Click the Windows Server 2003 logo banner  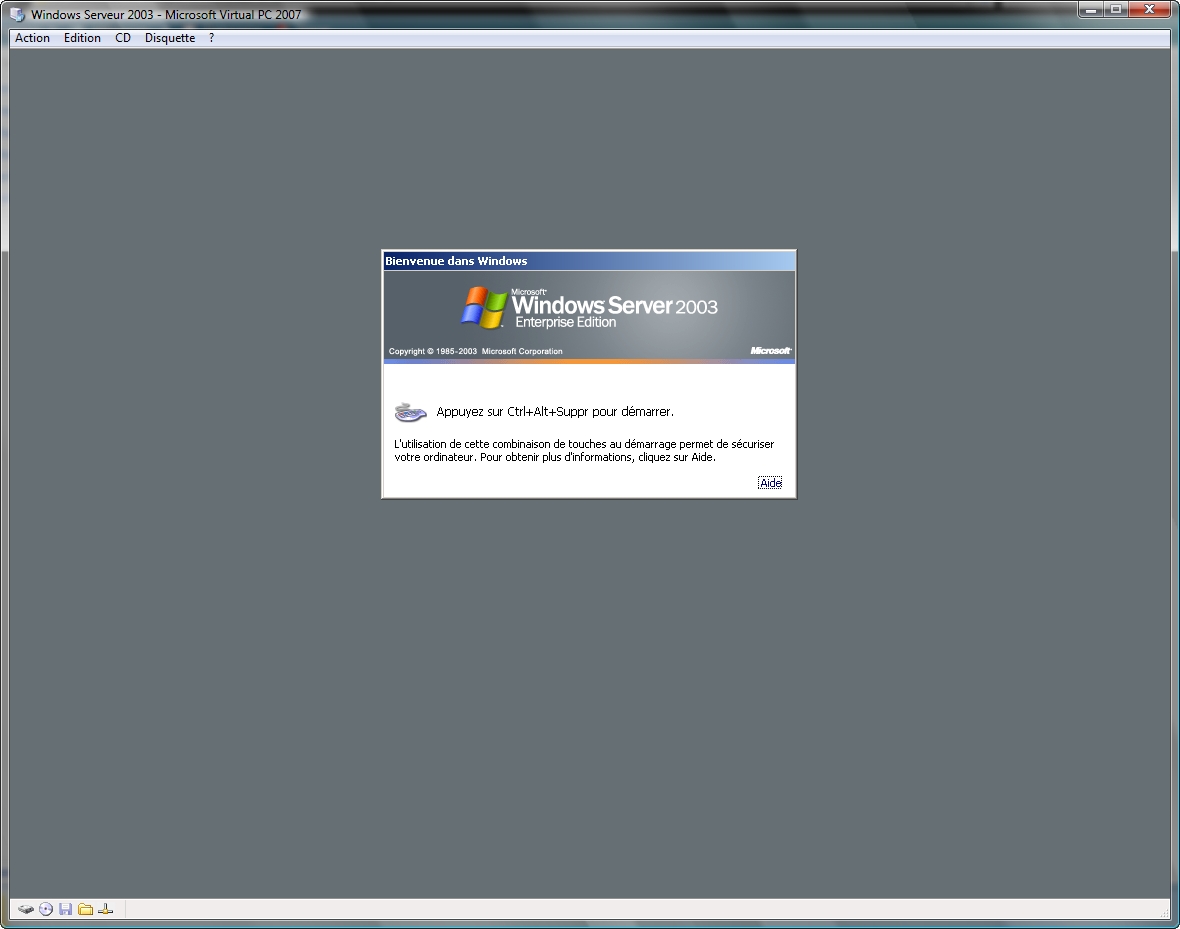click(x=589, y=316)
